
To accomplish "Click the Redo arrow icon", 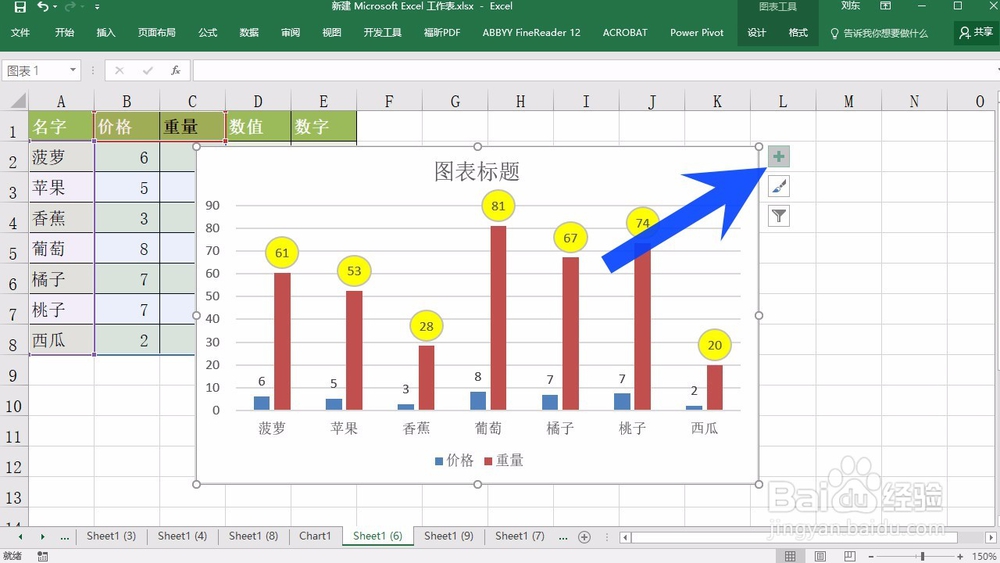I will coord(70,6).
